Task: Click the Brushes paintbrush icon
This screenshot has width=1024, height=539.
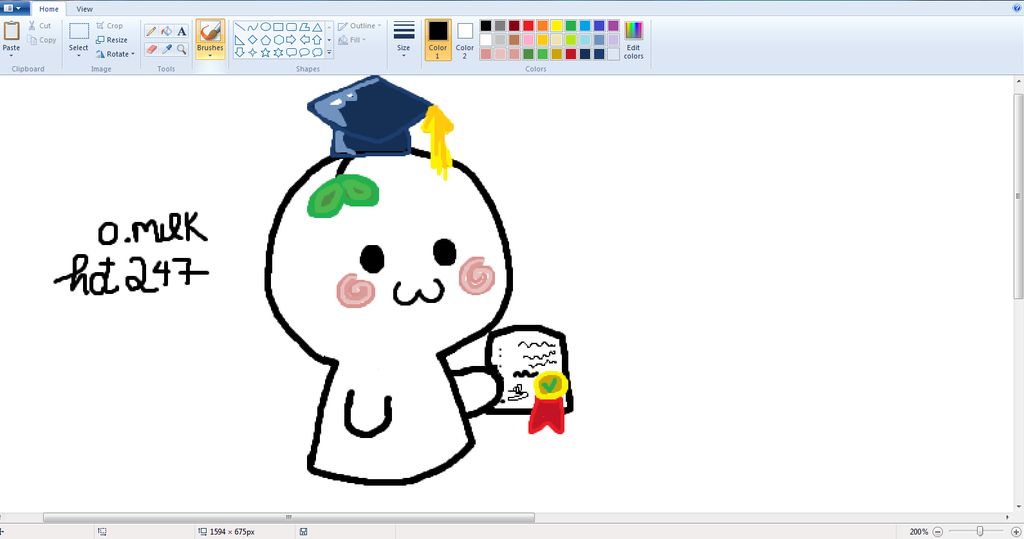Action: click(210, 31)
